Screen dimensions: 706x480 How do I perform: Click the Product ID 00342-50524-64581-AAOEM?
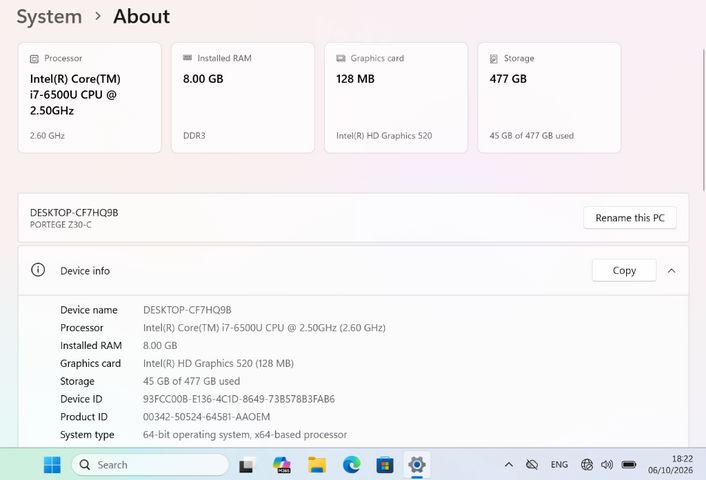(x=206, y=417)
